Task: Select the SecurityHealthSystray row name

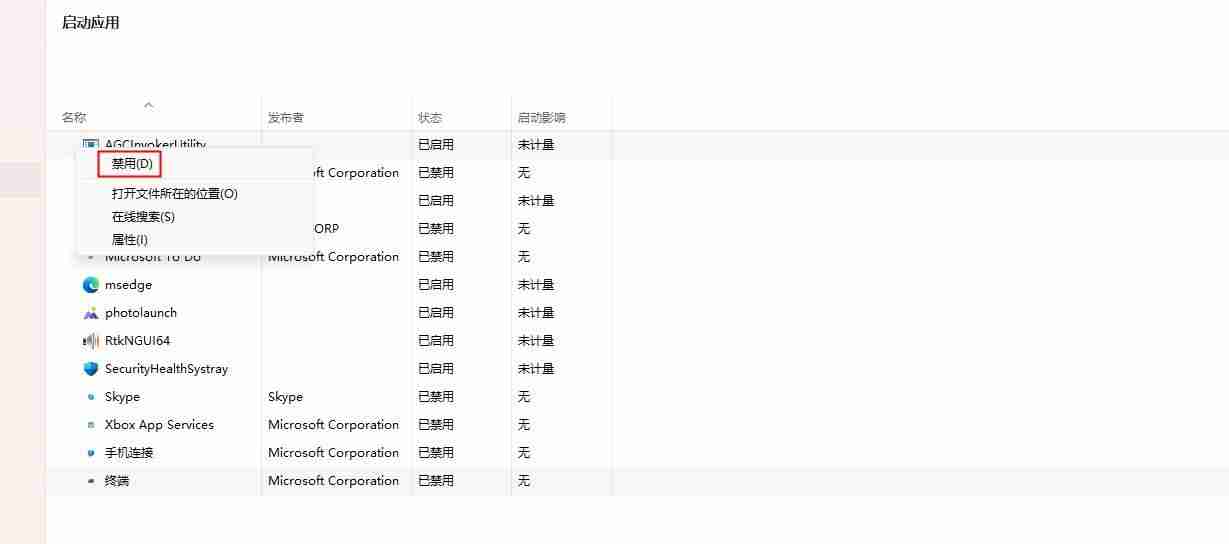Action: 166,369
